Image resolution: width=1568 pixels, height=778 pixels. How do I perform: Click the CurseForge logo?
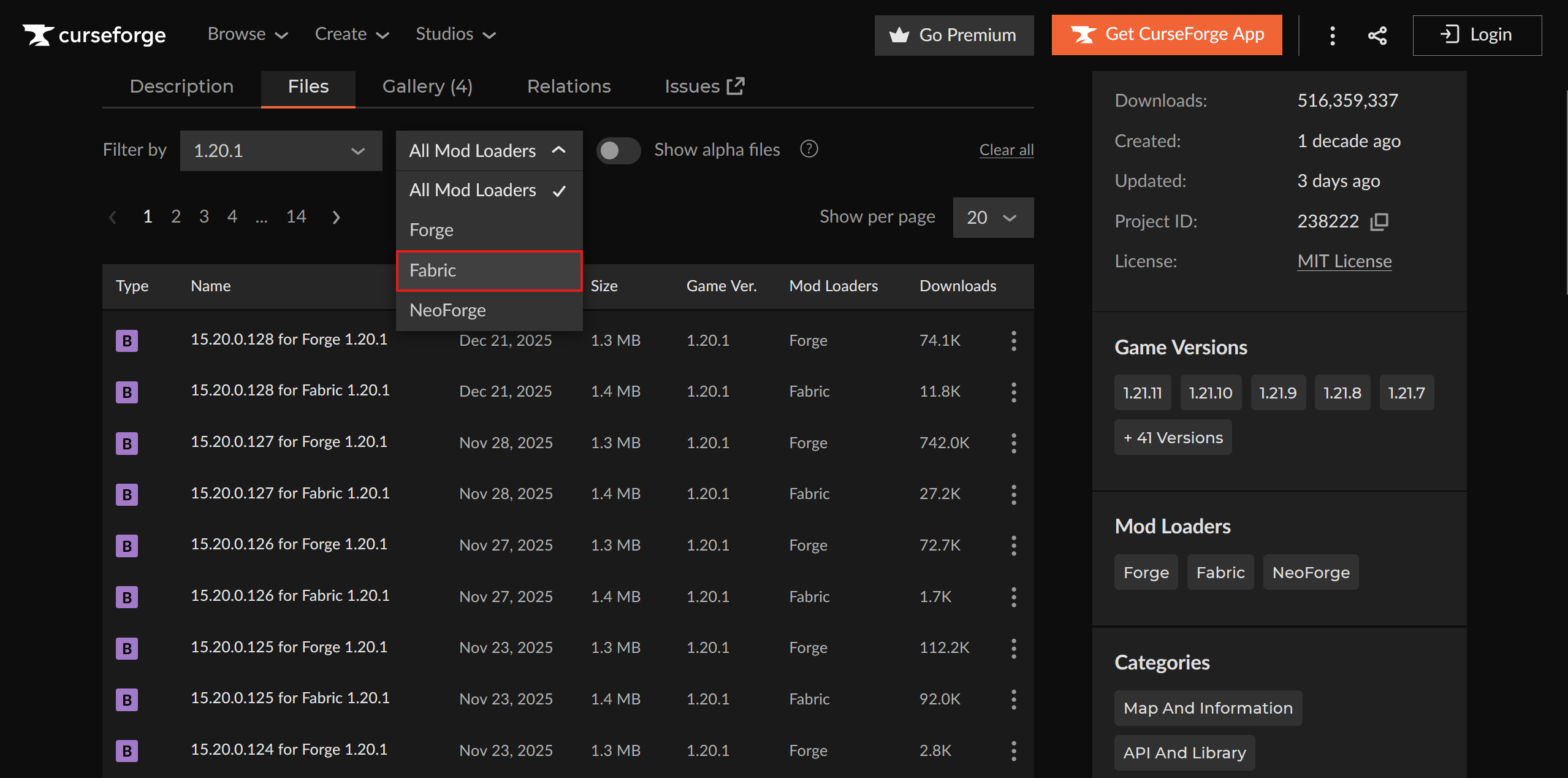(94, 35)
